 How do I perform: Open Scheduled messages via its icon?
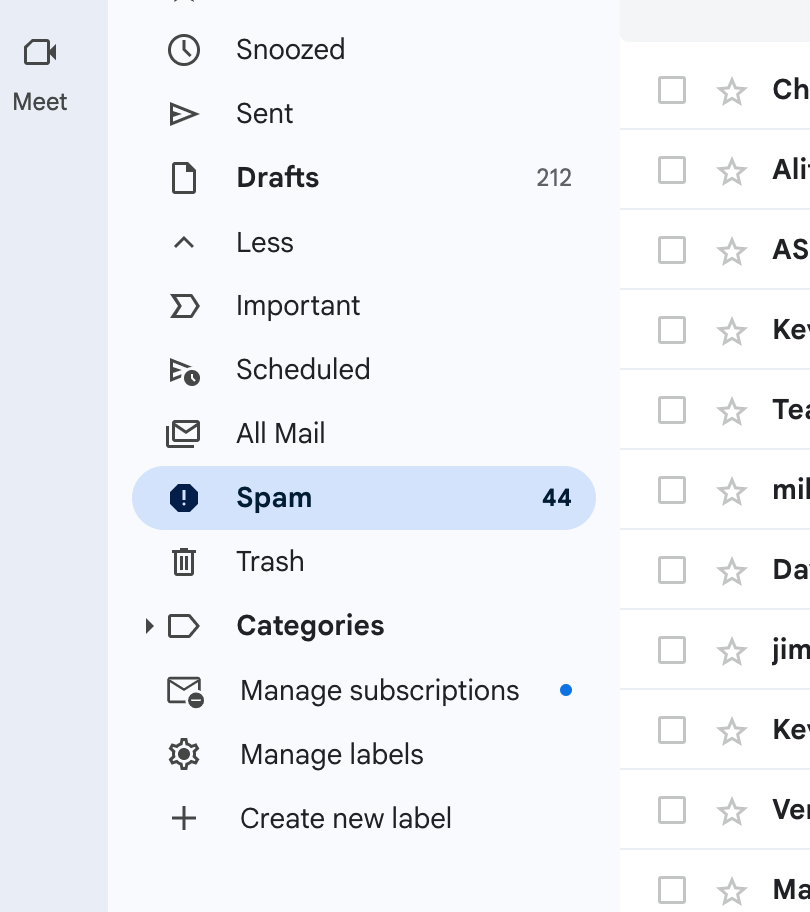[x=184, y=369]
